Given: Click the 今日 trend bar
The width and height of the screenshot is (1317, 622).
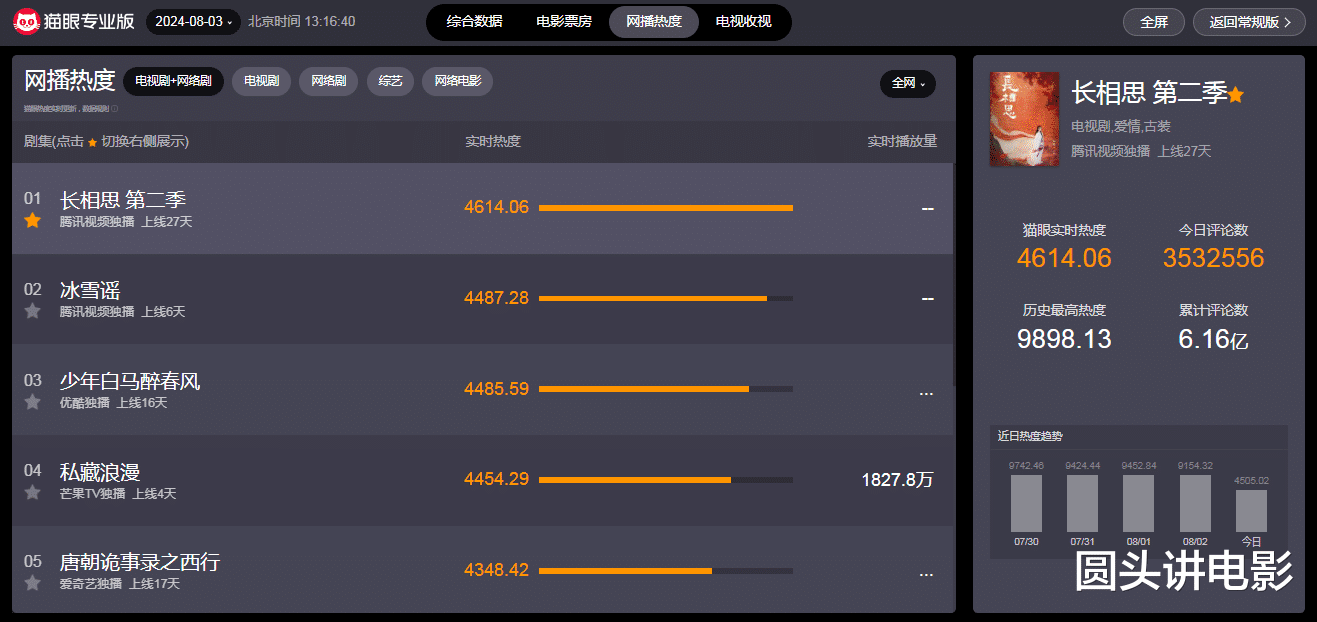Looking at the screenshot, I should (x=1251, y=511).
